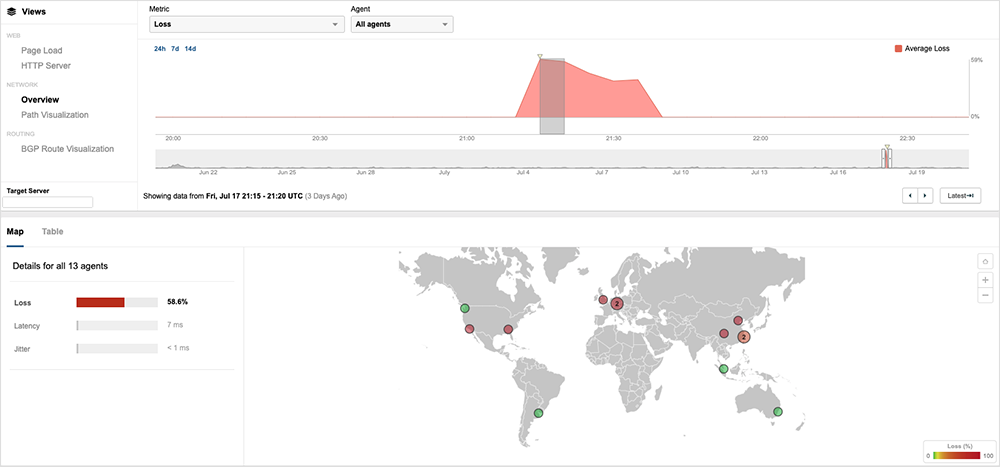Select the Map tab
Viewport: 1000px width, 467px height.
[15, 231]
